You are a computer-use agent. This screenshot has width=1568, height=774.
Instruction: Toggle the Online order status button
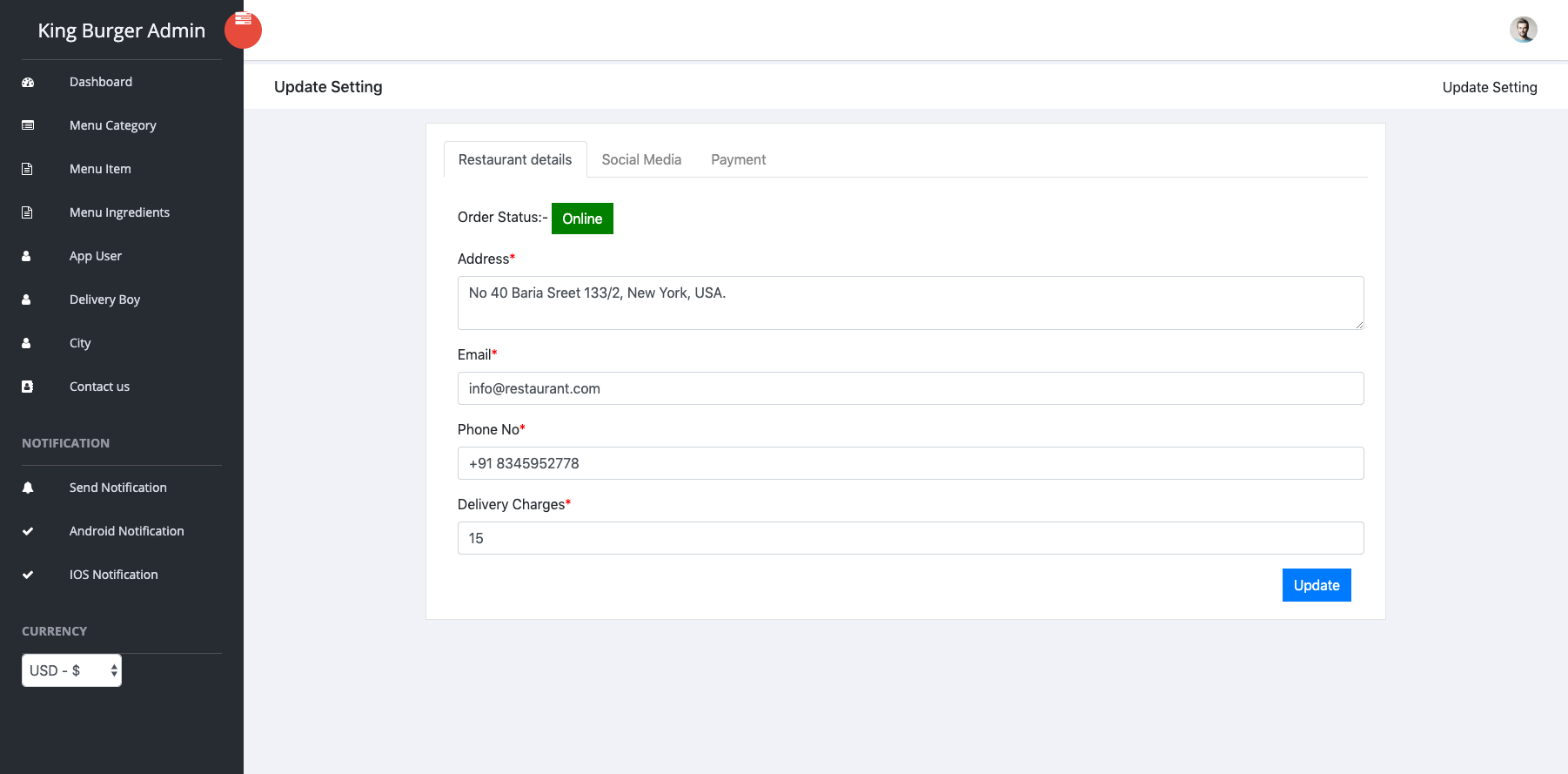click(582, 219)
